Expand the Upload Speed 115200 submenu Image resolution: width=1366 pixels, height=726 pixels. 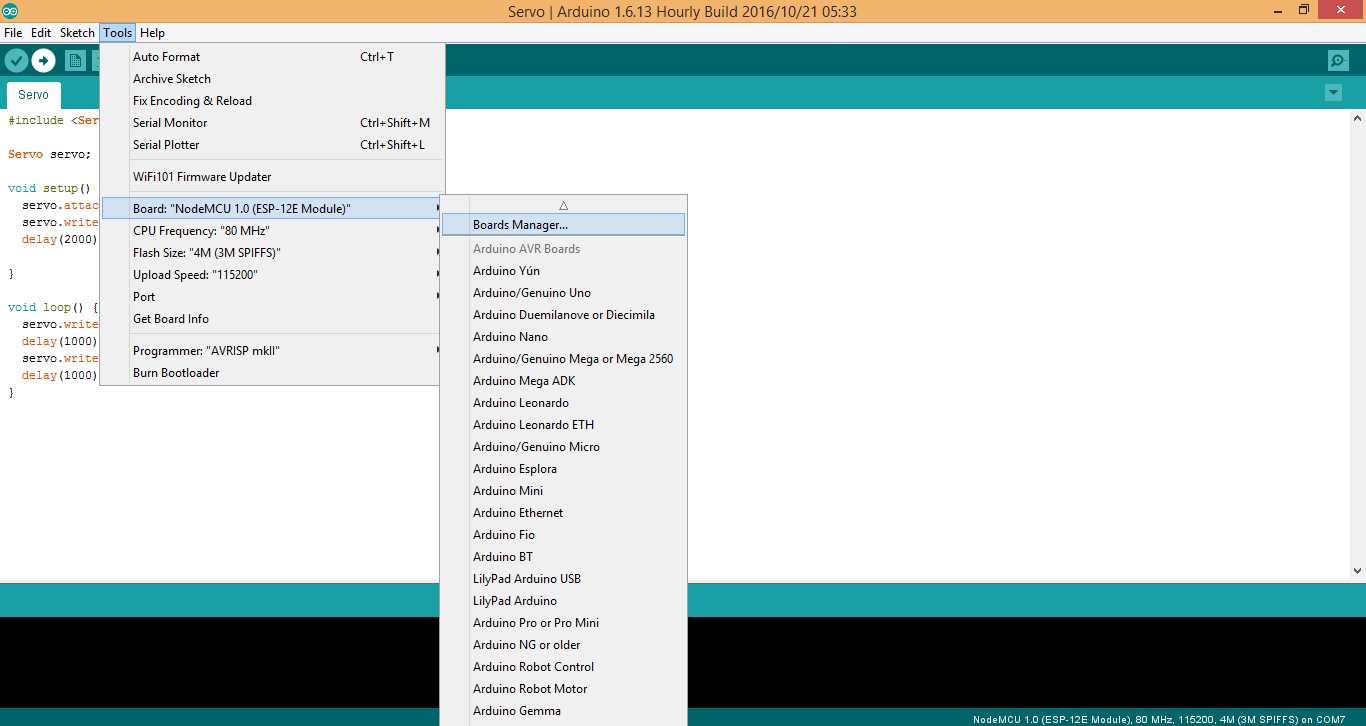(x=272, y=275)
